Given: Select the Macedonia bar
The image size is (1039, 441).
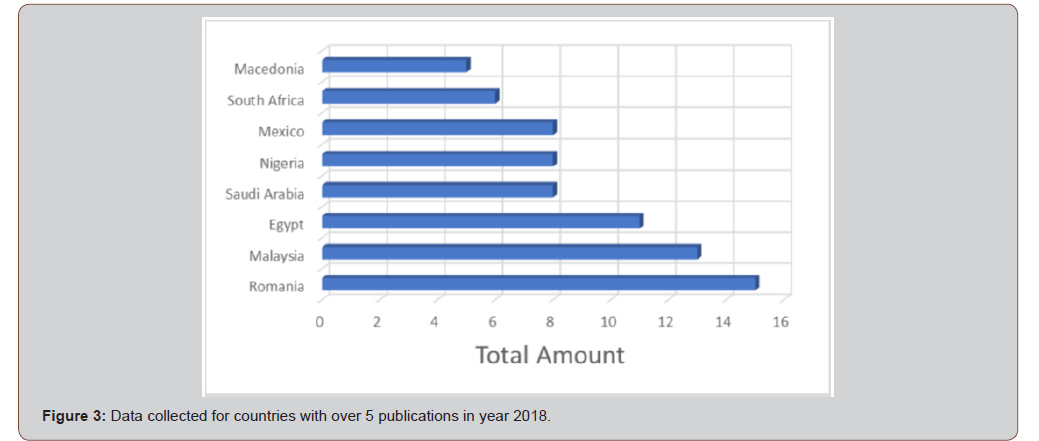Looking at the screenshot, I should tap(396, 66).
